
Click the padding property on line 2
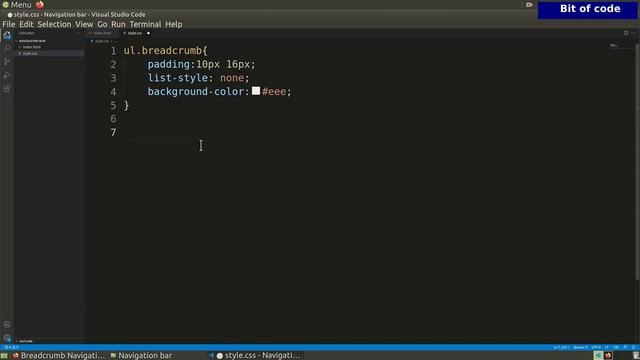pyautogui.click(x=169, y=64)
